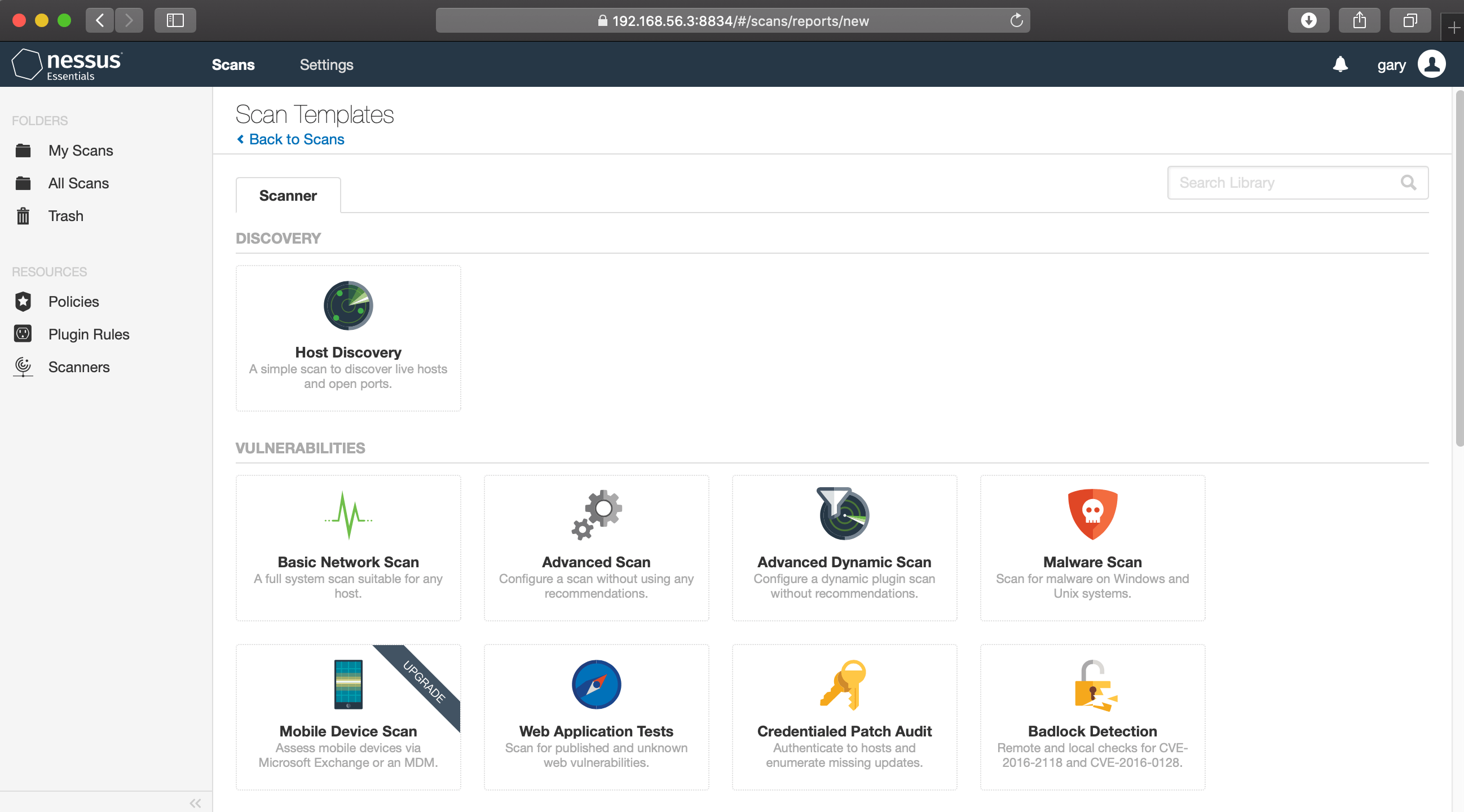Open the My Scans folder
This screenshot has height=812, width=1464.
[80, 151]
